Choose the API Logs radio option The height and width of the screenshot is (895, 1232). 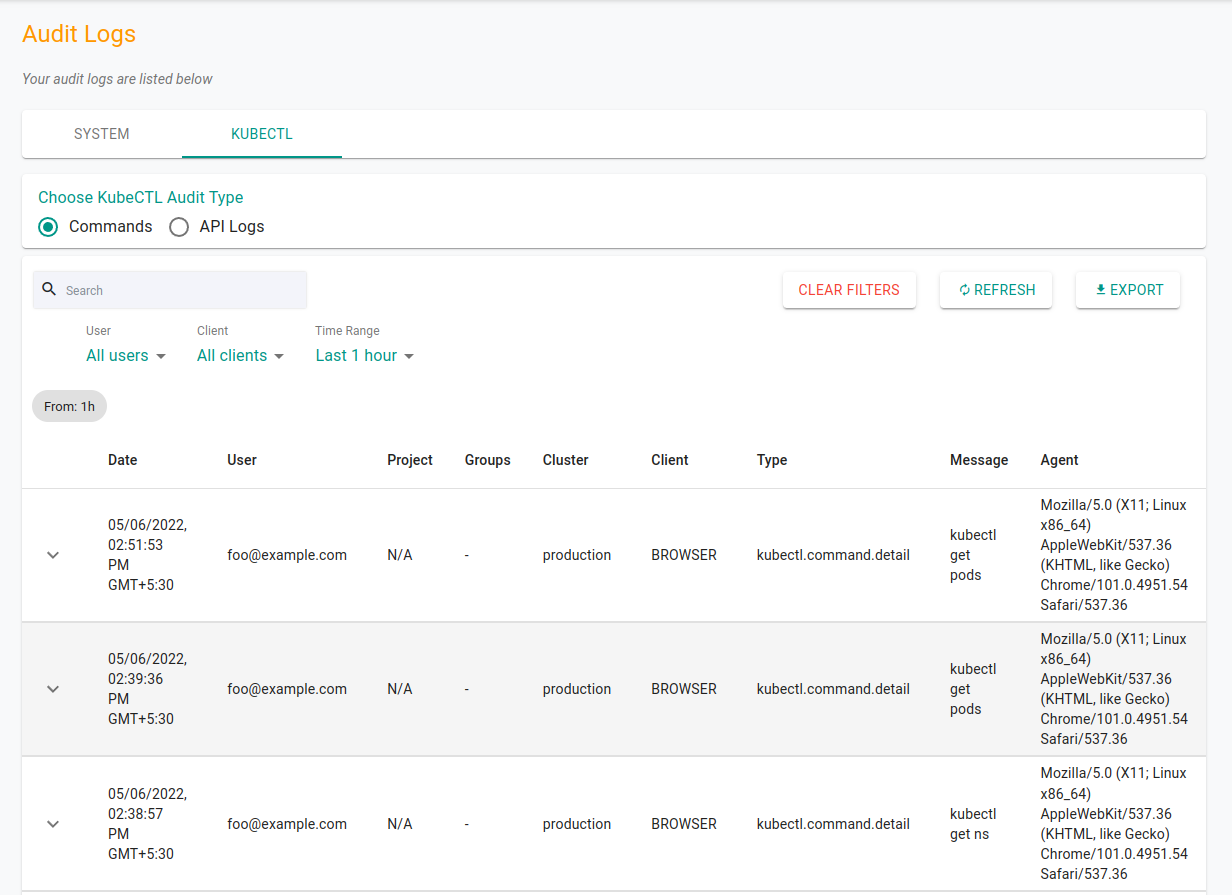pyautogui.click(x=179, y=226)
